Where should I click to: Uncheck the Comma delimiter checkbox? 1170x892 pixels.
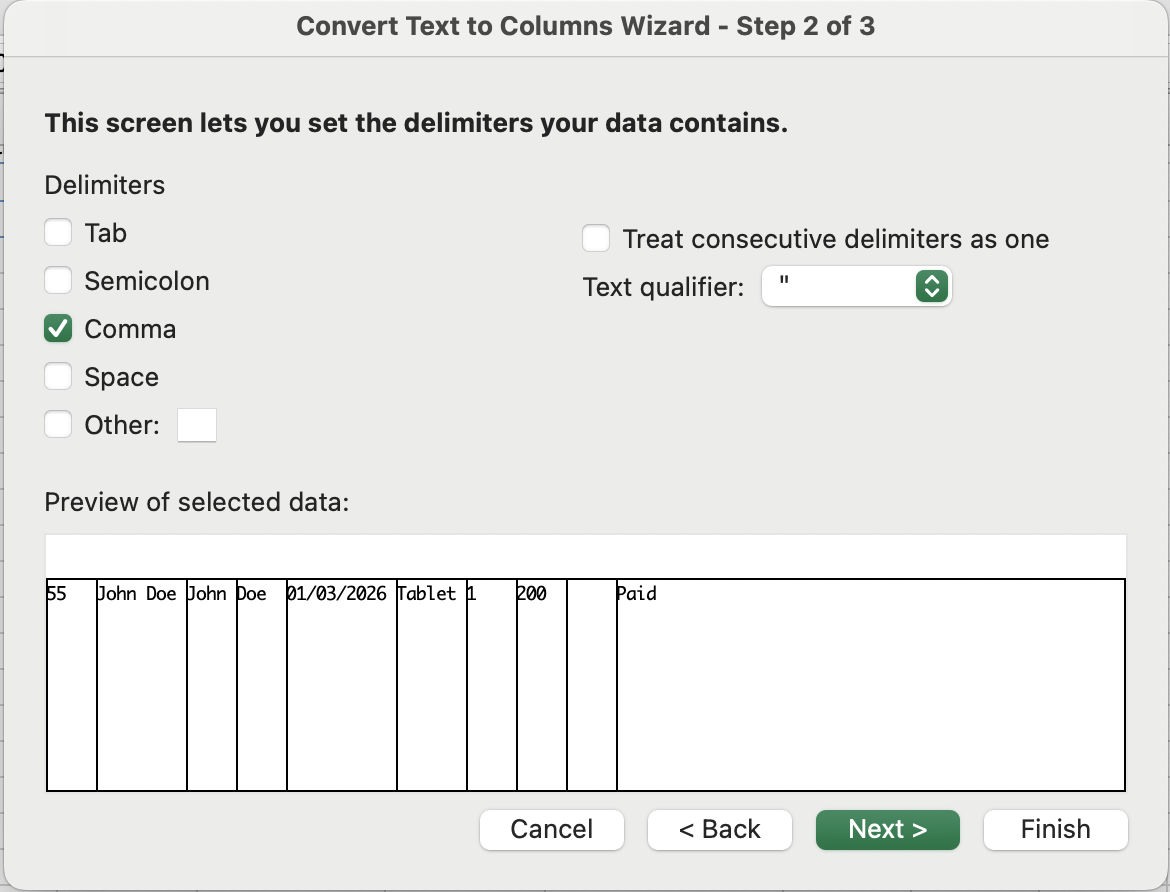point(58,329)
